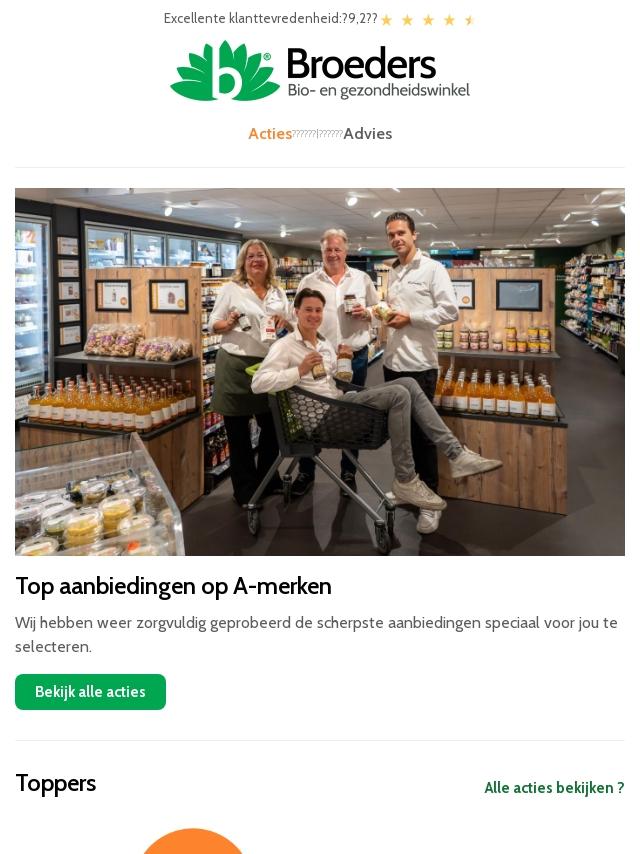Image resolution: width=640 pixels, height=854 pixels.
Task: Click the first yellow rating star
Action: [387, 21]
